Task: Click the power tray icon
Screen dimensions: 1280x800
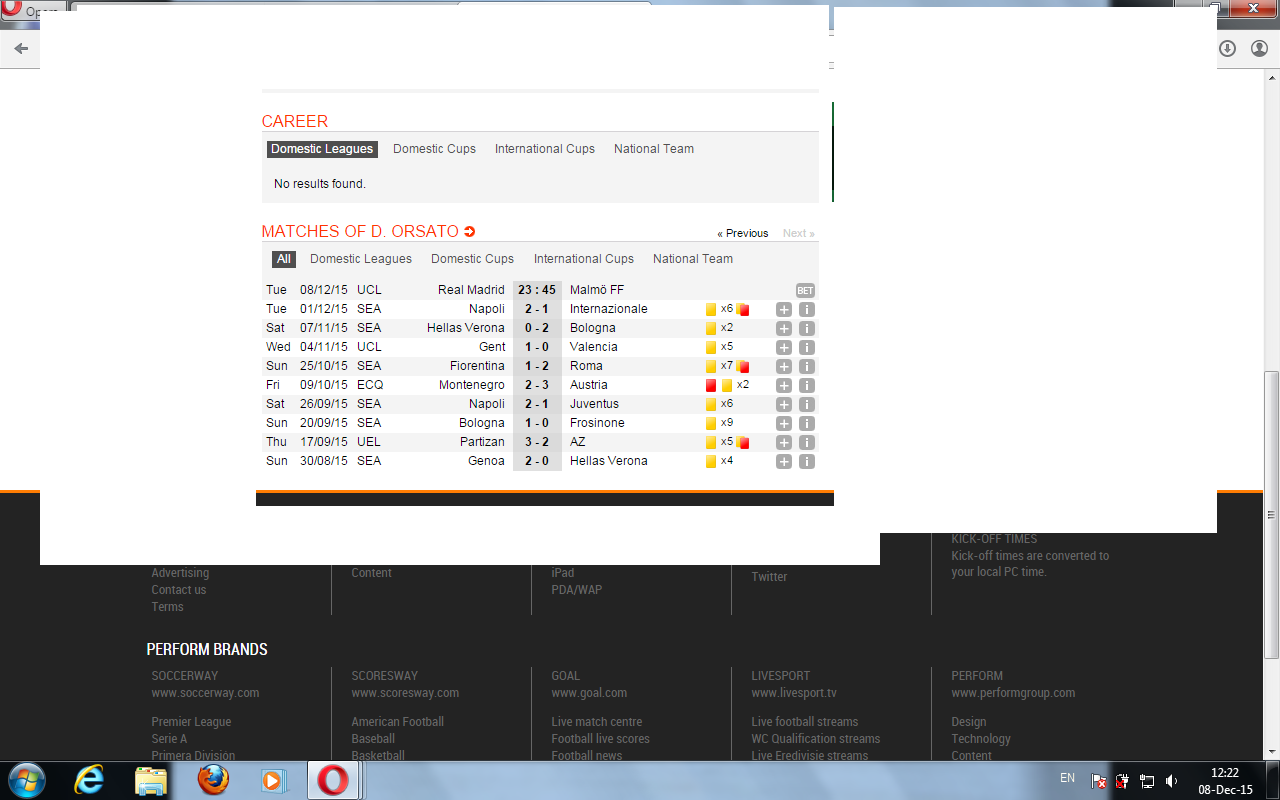Action: (1122, 781)
